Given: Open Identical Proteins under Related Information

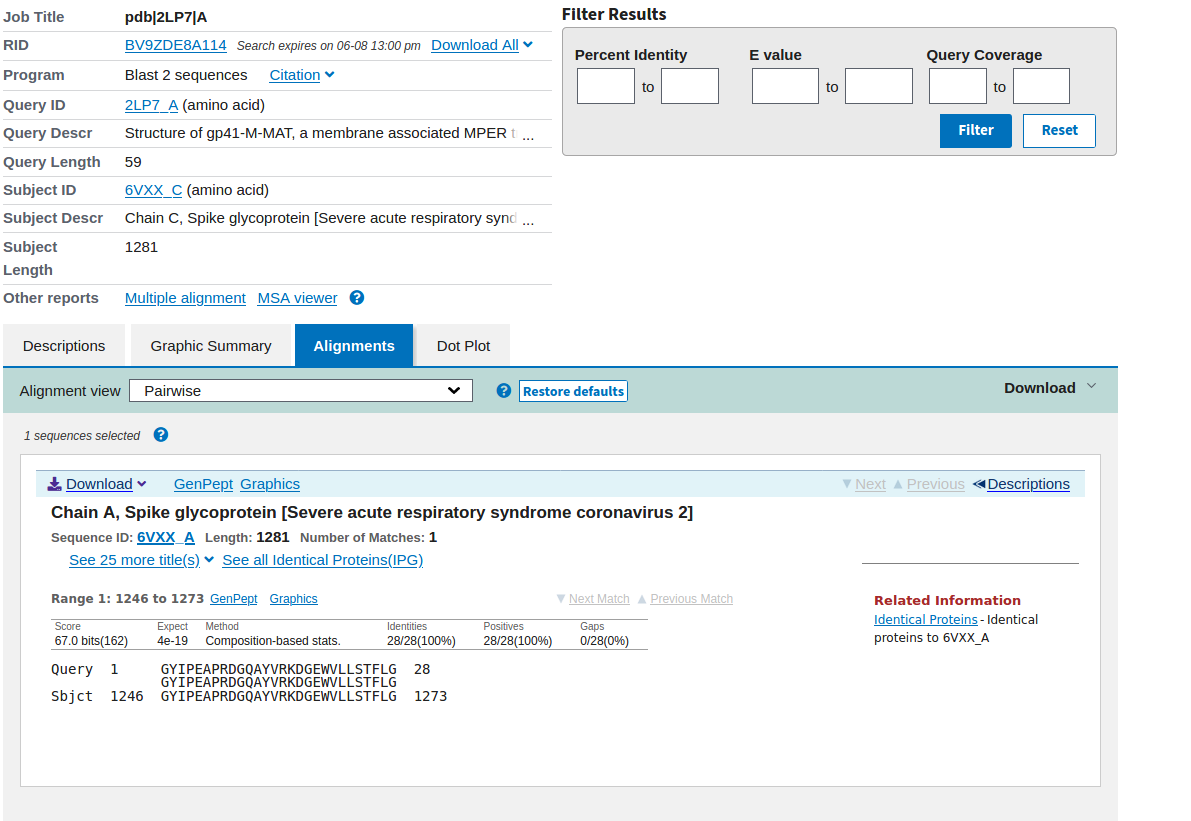Looking at the screenshot, I should tap(925, 619).
